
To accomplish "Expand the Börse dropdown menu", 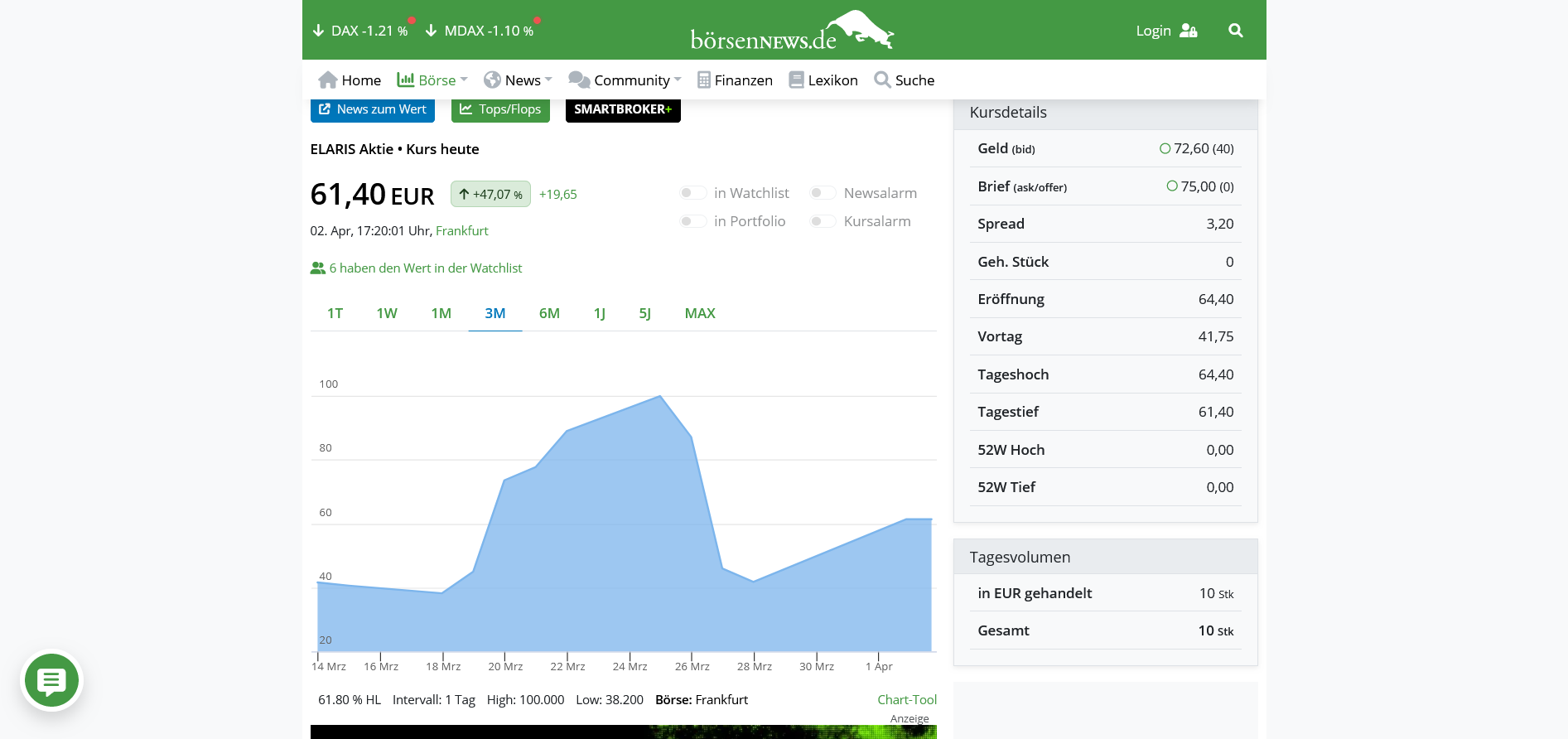I will (432, 80).
